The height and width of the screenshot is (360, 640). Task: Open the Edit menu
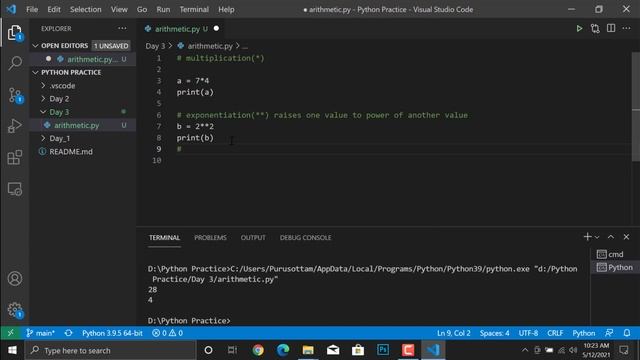point(53,9)
